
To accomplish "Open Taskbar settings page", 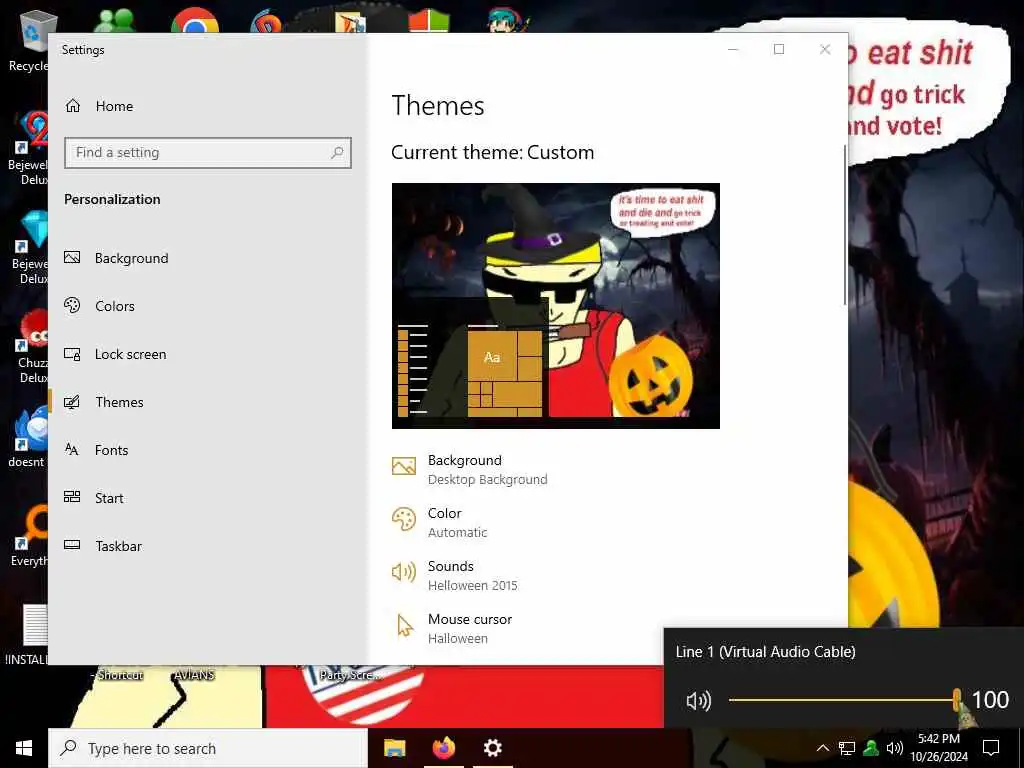I will 103,546.
